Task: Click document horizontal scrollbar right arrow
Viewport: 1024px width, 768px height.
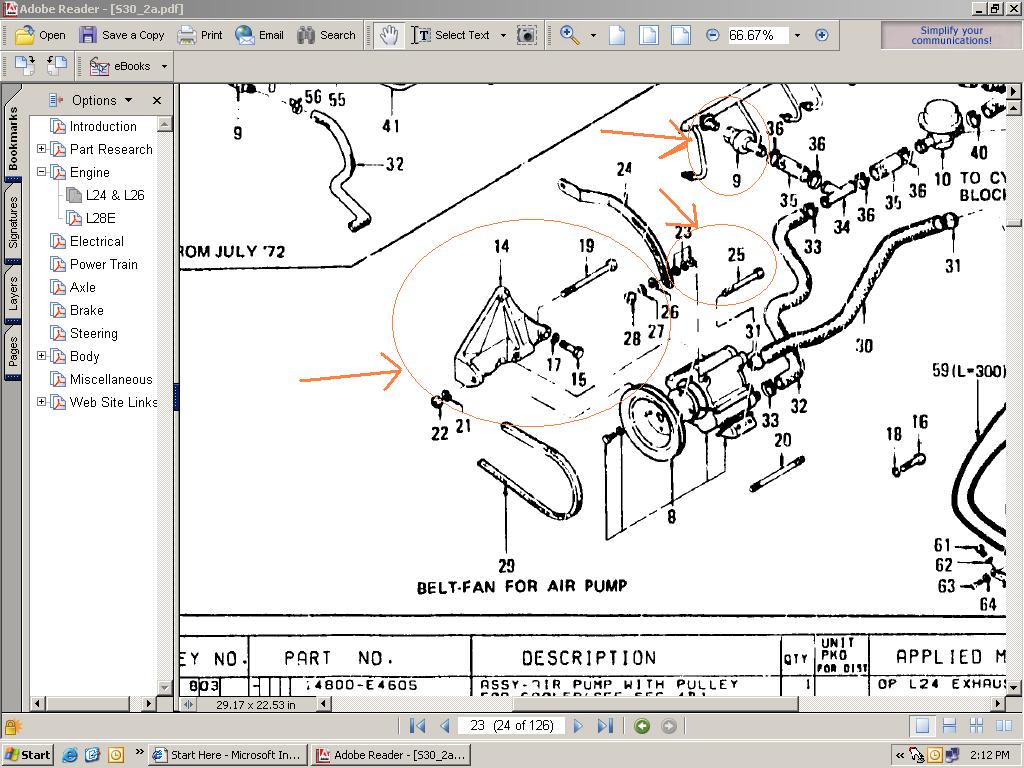Action: click(x=999, y=703)
